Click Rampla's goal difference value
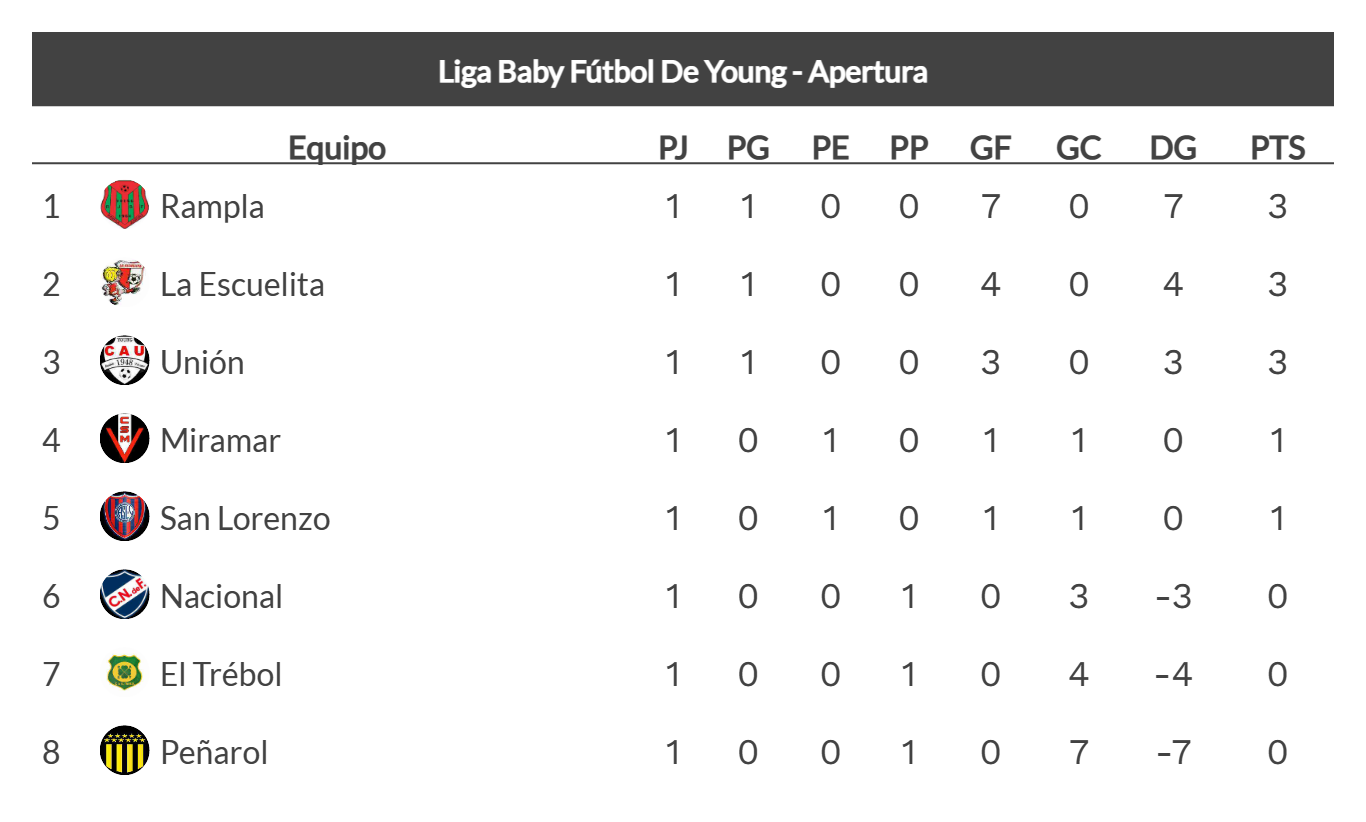1366x822 pixels. tap(1173, 207)
